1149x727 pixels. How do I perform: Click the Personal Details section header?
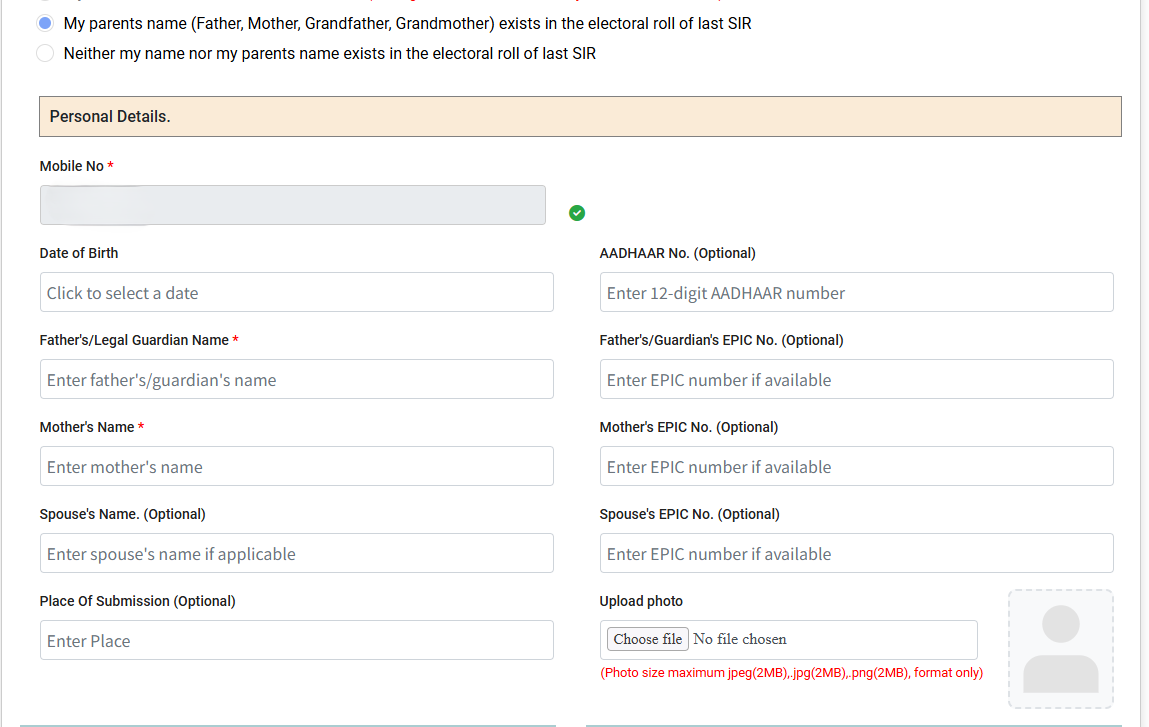[580, 116]
